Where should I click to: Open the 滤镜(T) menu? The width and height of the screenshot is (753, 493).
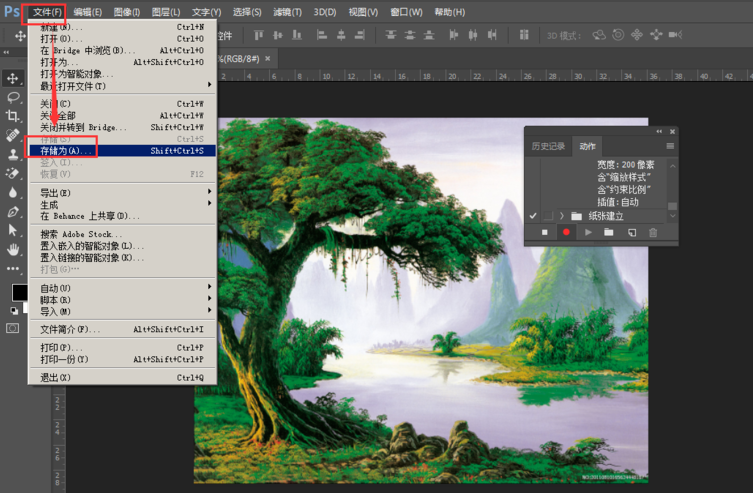[x=288, y=12]
